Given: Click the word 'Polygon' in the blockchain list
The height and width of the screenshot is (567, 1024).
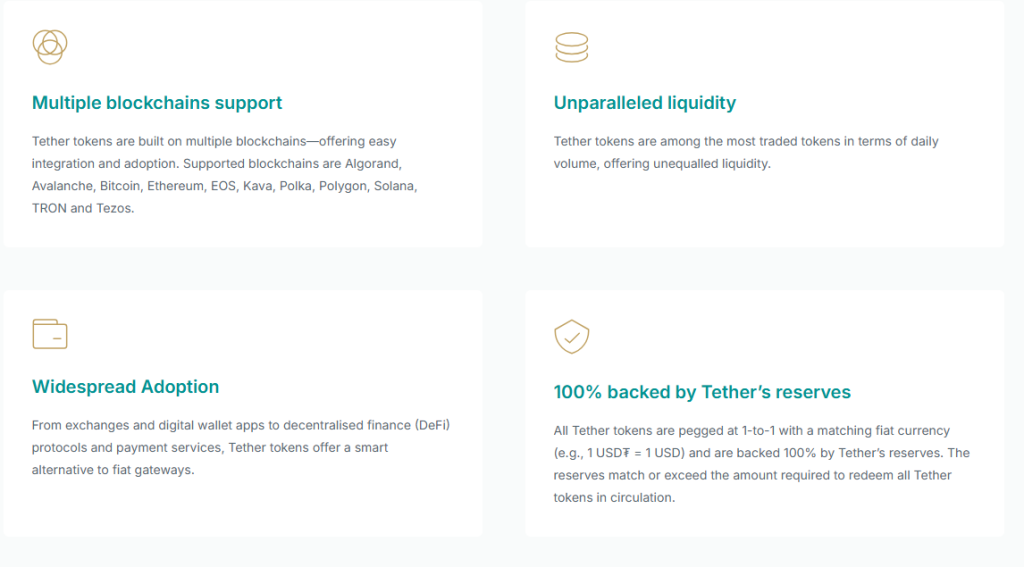Looking at the screenshot, I should tap(342, 186).
